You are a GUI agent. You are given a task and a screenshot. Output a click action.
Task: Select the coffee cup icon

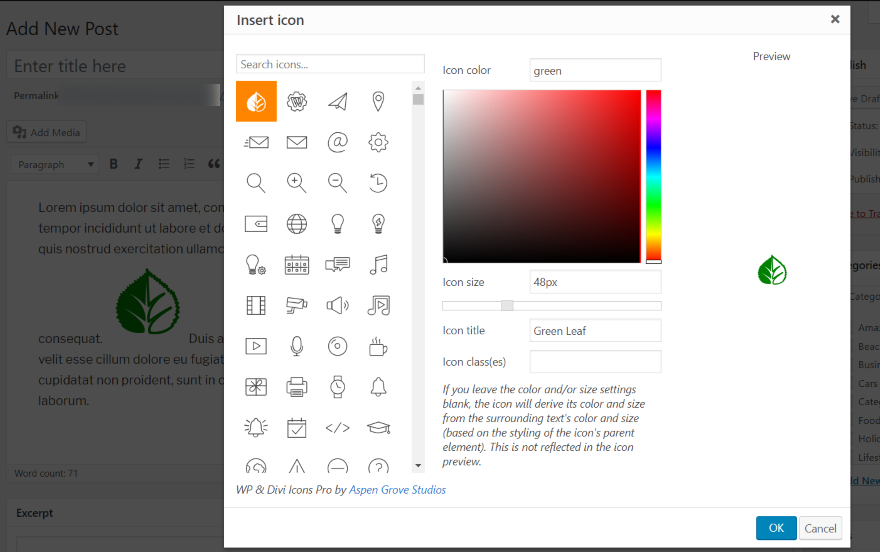(378, 346)
